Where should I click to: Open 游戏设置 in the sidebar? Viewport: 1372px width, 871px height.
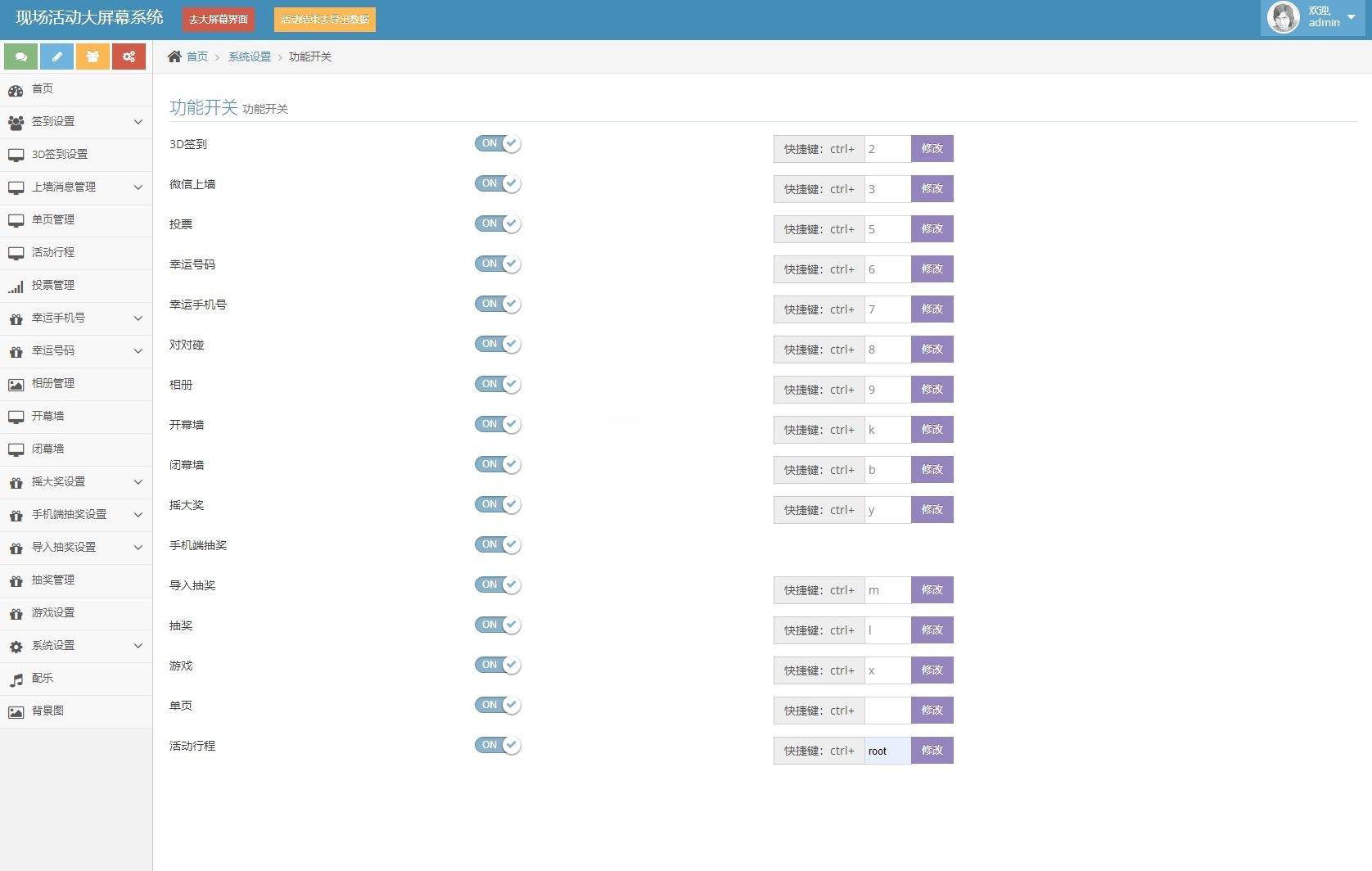click(53, 613)
